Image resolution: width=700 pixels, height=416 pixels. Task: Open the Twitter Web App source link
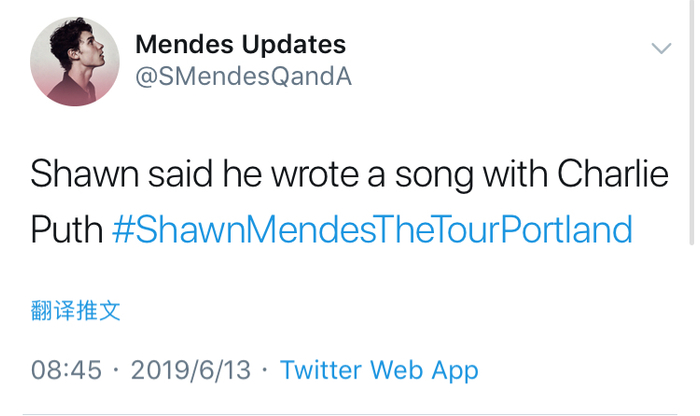click(x=379, y=370)
